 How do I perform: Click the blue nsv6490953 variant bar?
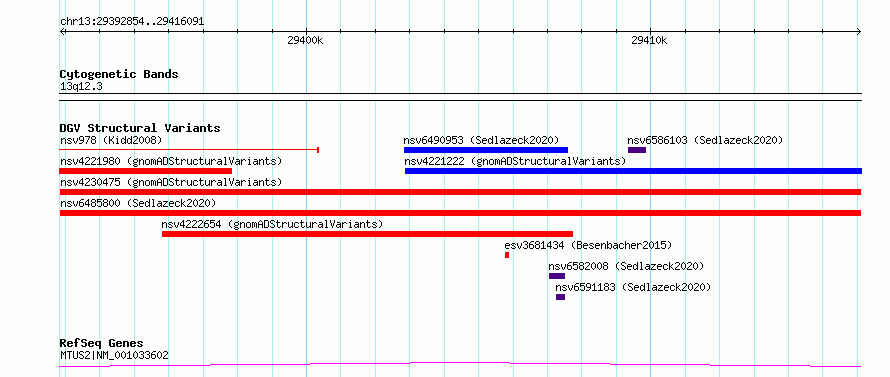pyautogui.click(x=486, y=150)
